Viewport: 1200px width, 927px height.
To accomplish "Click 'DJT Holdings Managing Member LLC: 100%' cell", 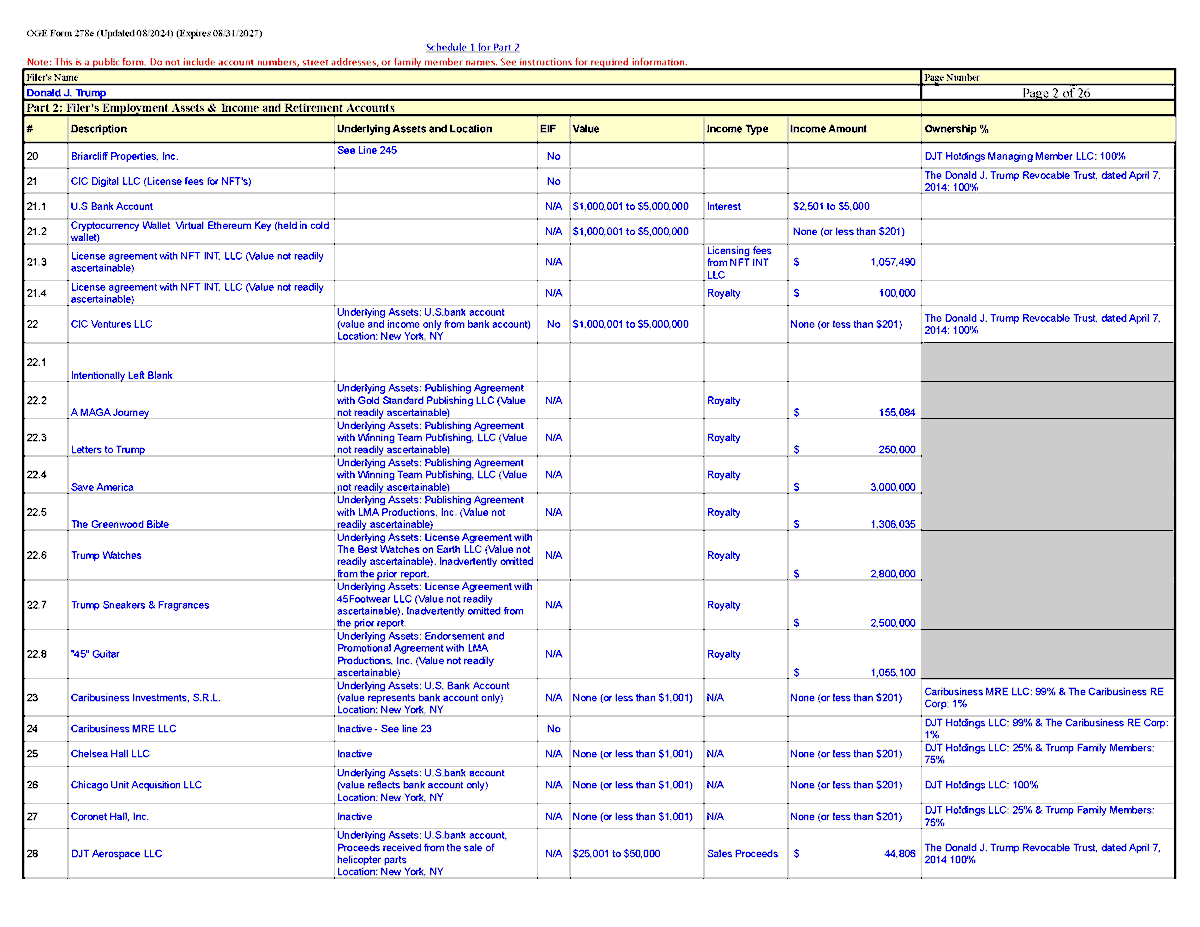I will 1025,157.
